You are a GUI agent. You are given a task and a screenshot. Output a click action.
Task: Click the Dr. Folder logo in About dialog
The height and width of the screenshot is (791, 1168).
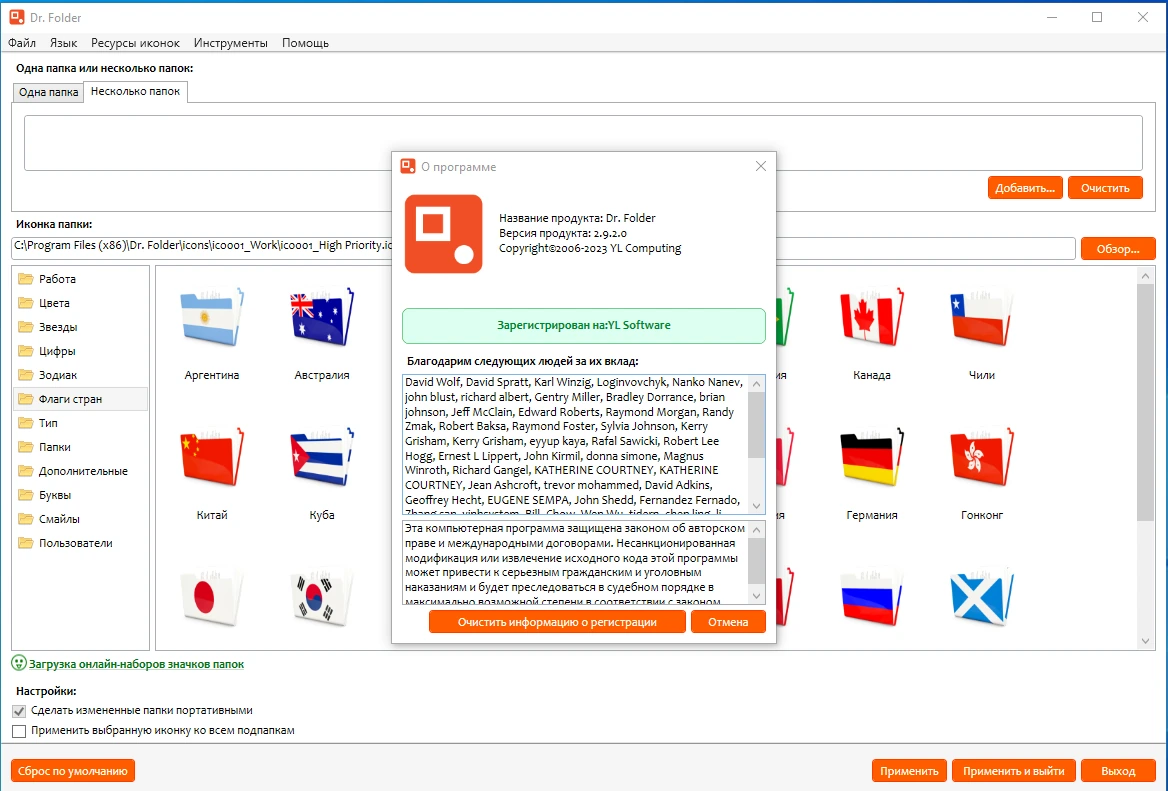[443, 234]
